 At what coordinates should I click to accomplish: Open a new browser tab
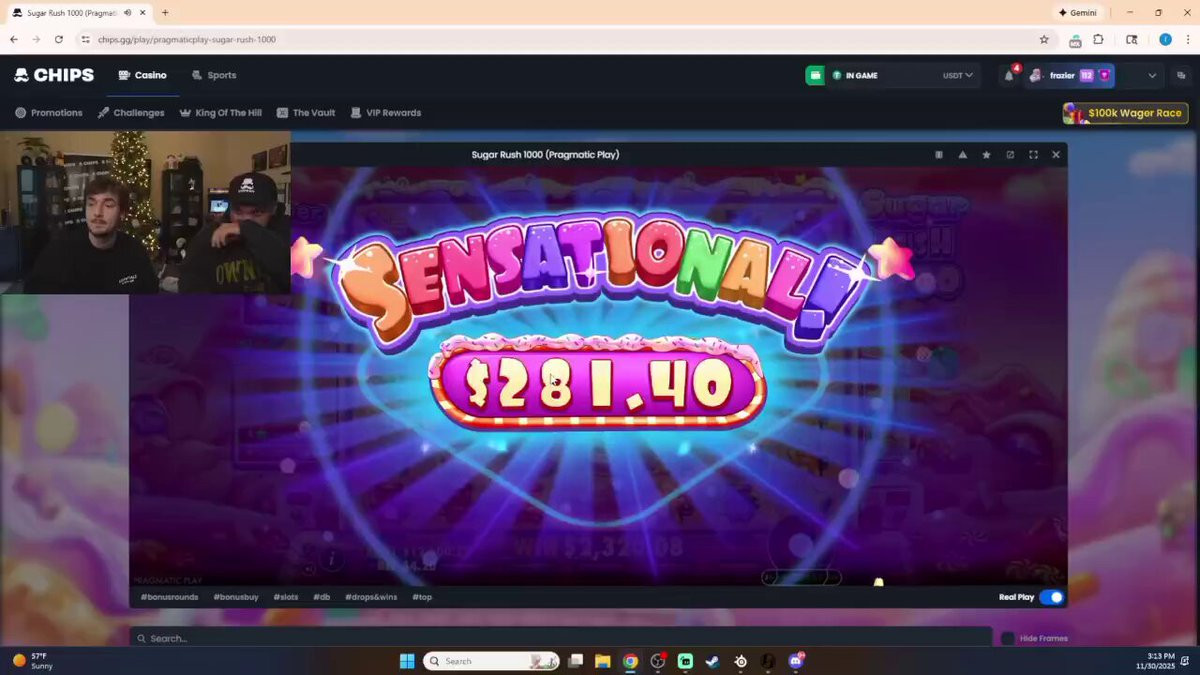165,13
